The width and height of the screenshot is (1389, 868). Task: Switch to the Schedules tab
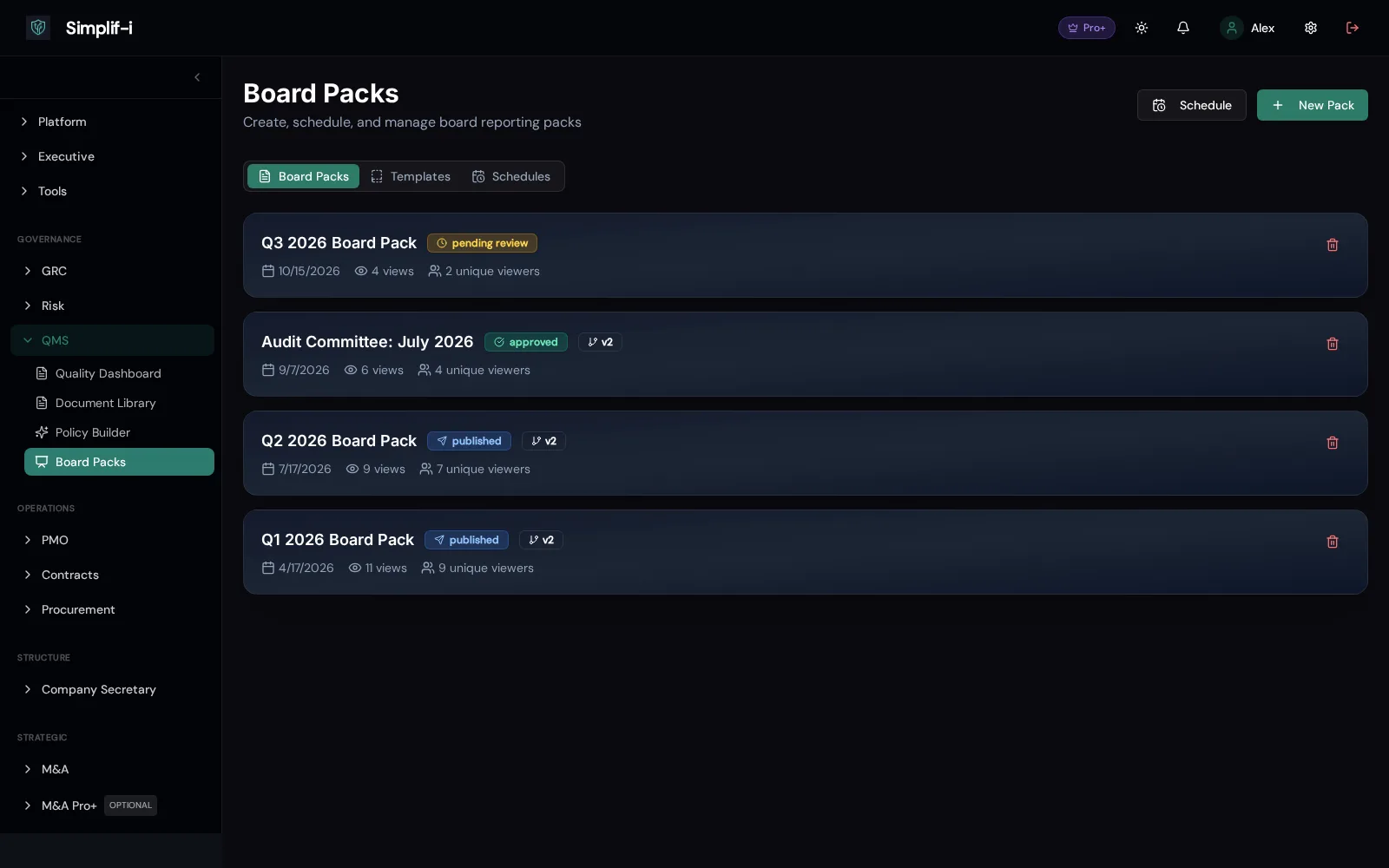click(511, 176)
